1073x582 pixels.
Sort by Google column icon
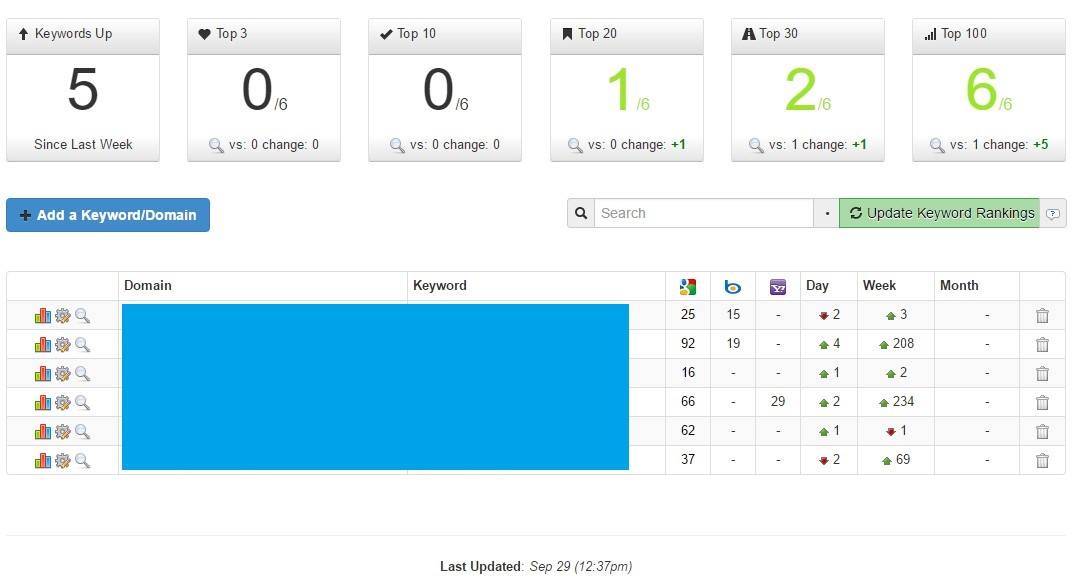tap(688, 286)
